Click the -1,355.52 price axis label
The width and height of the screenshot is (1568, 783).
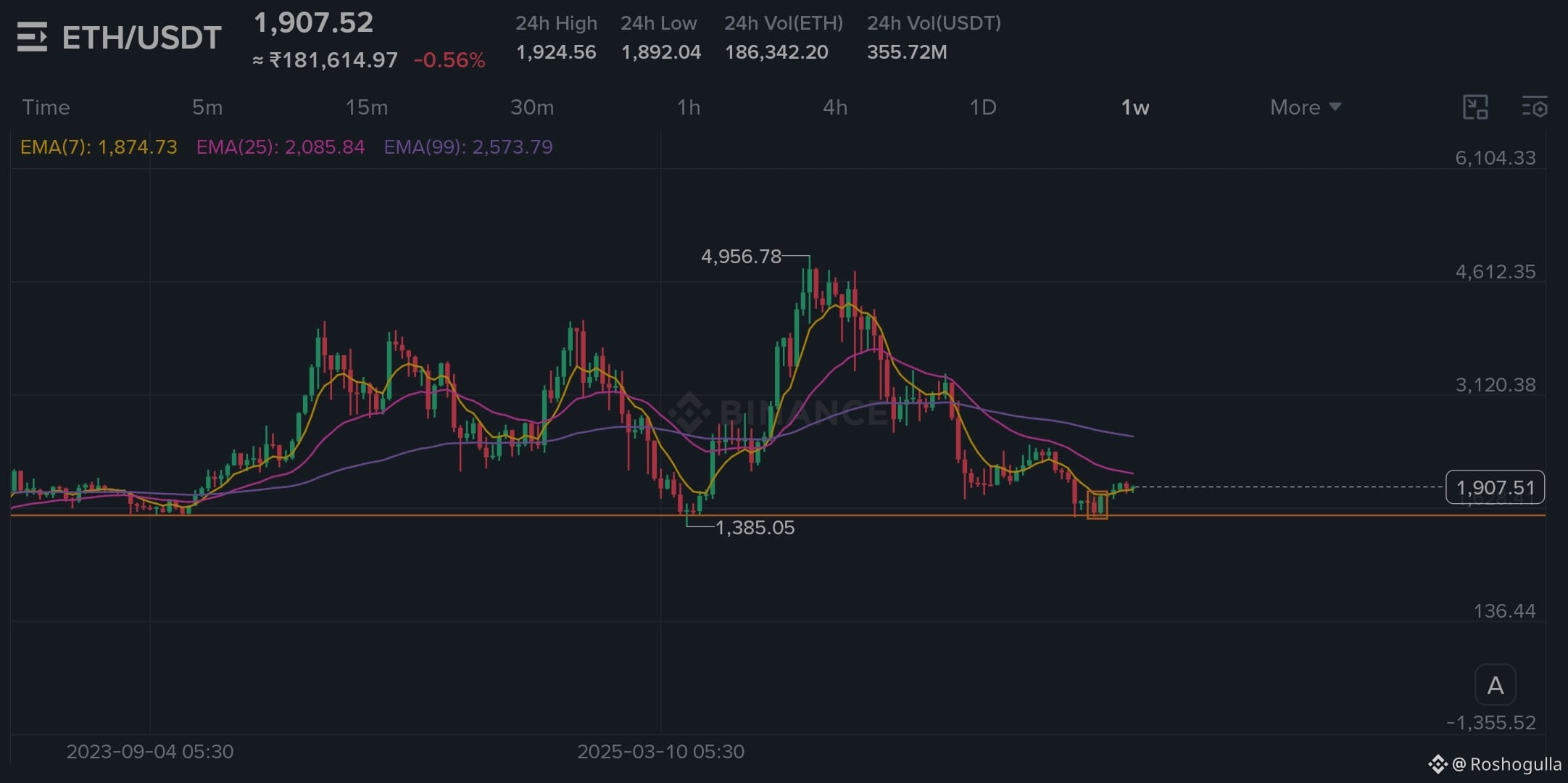pos(1491,723)
